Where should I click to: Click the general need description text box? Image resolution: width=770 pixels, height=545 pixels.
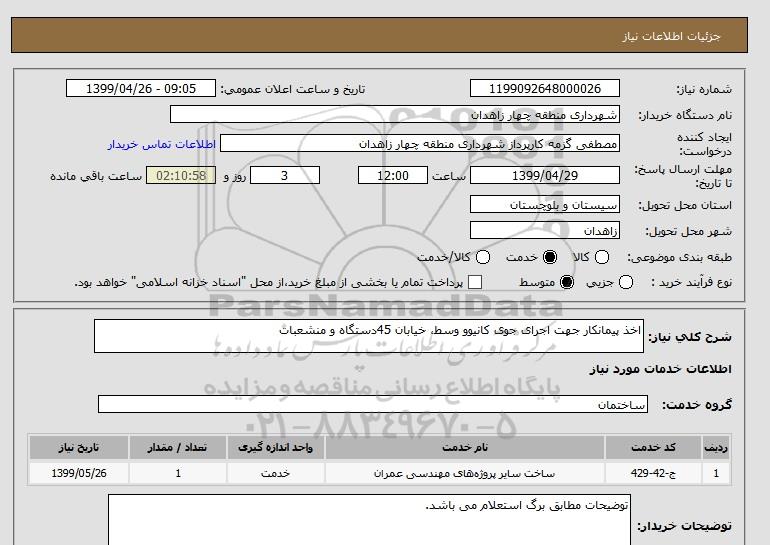click(369, 336)
